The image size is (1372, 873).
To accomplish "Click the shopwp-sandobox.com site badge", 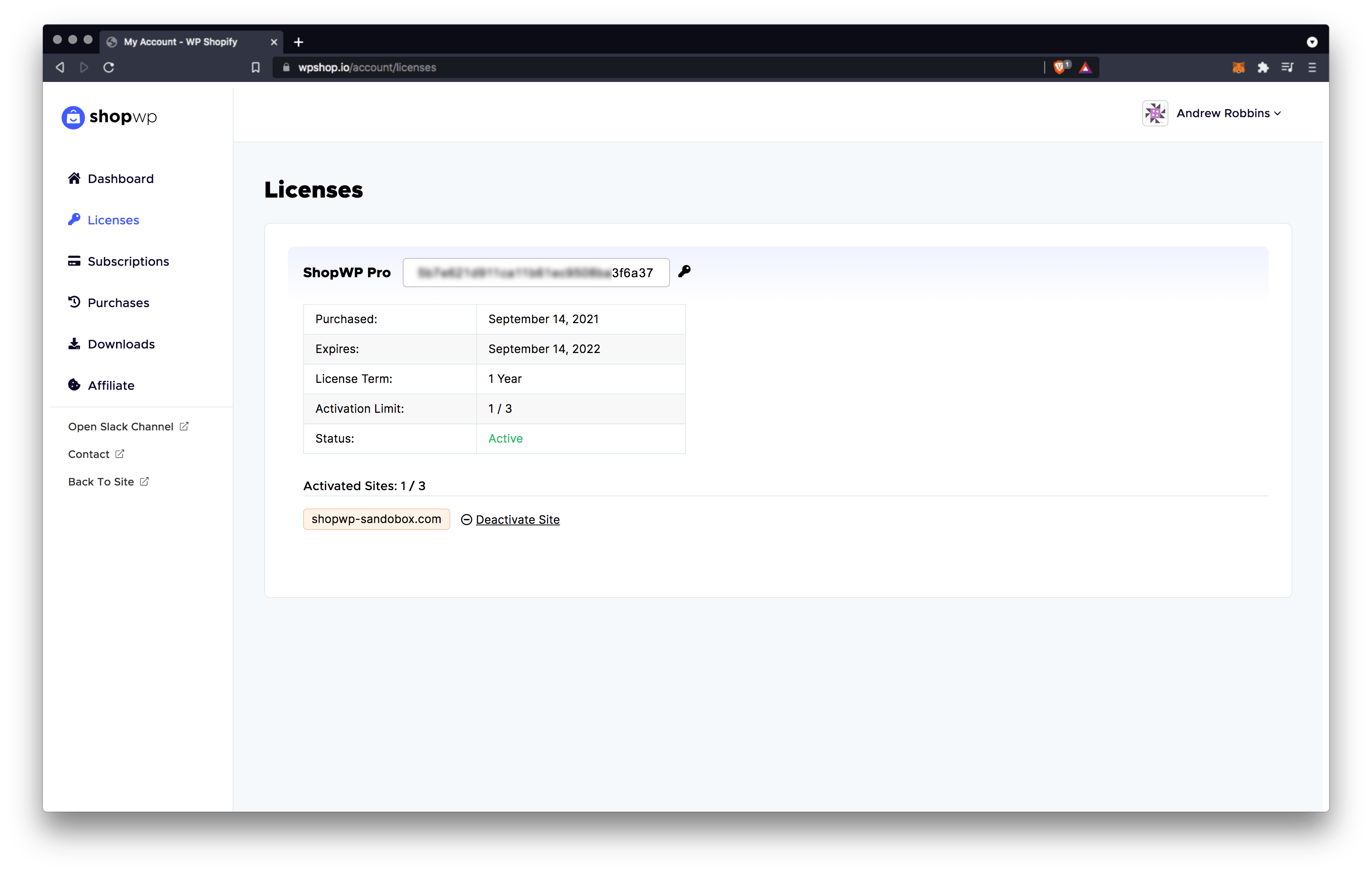I will pos(376,519).
